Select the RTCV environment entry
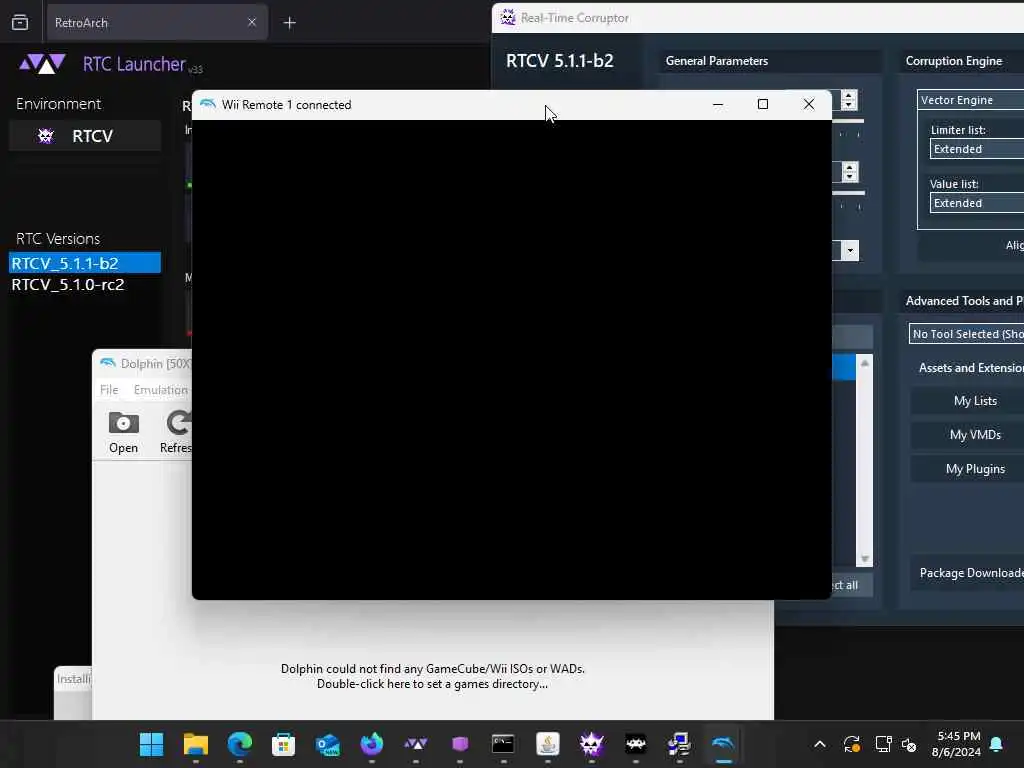1024x768 pixels. point(85,136)
